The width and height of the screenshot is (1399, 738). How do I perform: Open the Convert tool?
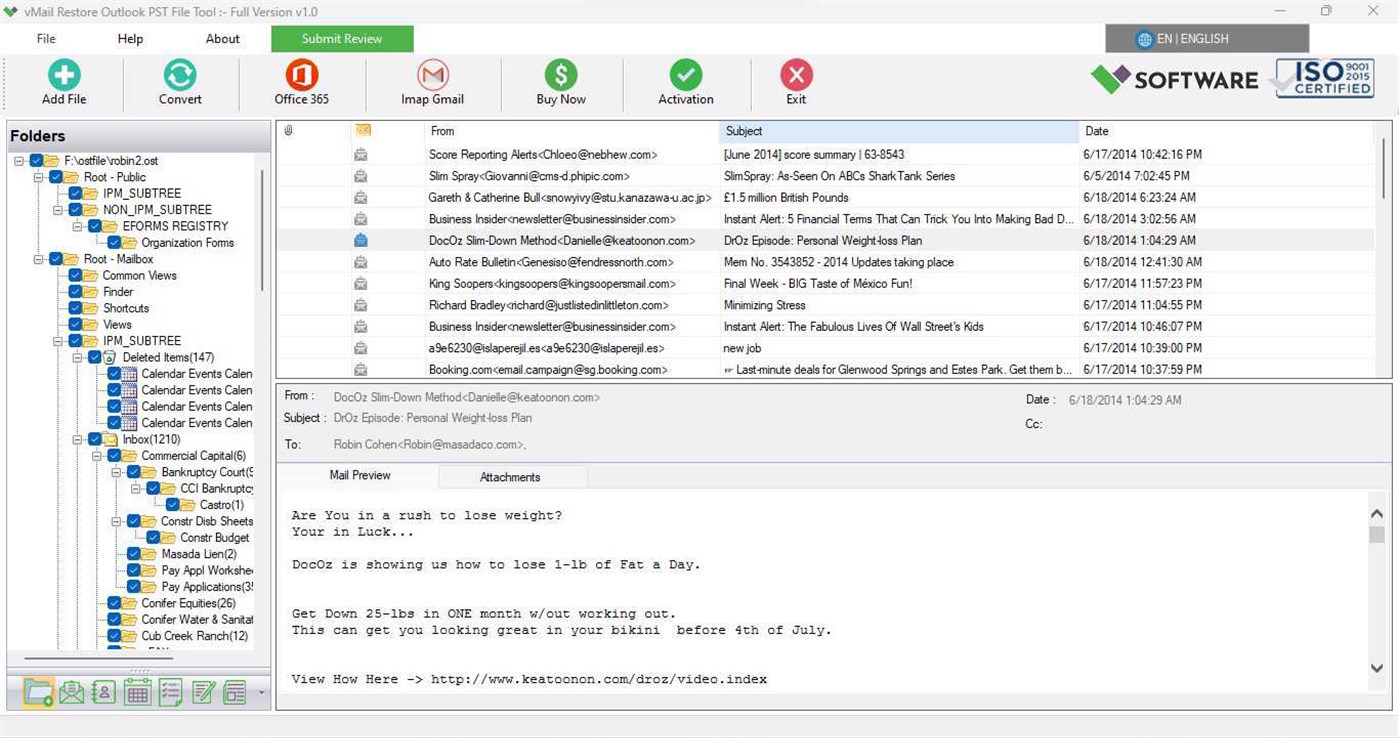(179, 80)
